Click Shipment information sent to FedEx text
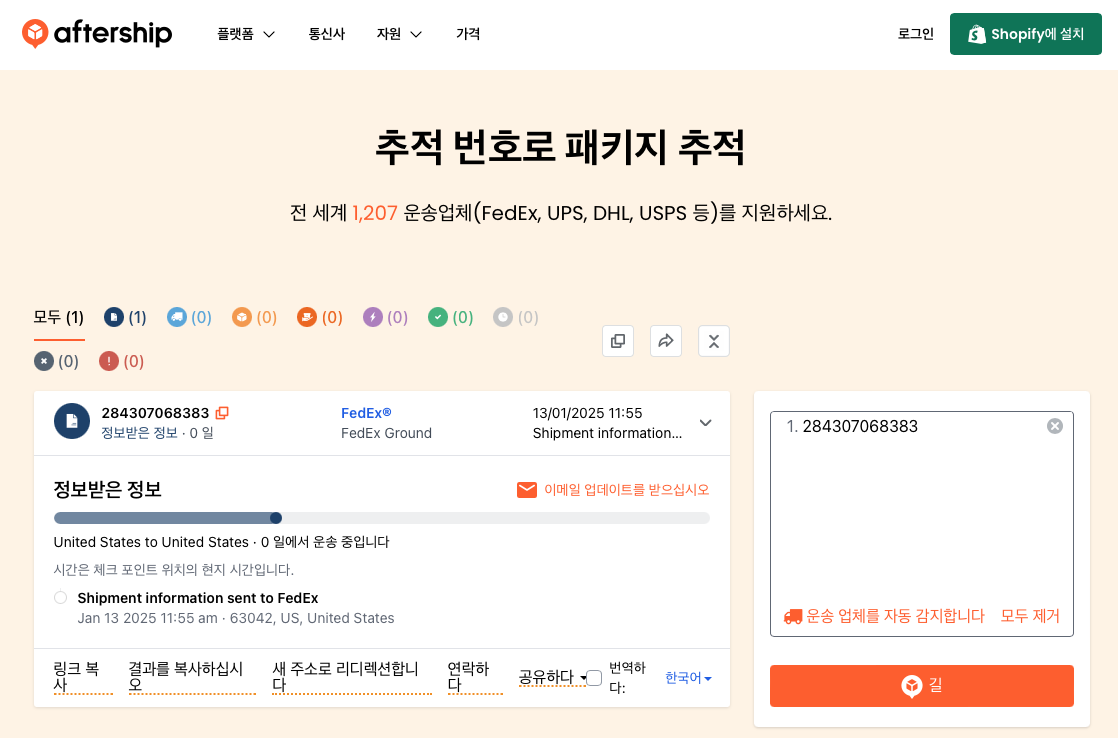Viewport: 1118px width, 738px height. [x=198, y=598]
